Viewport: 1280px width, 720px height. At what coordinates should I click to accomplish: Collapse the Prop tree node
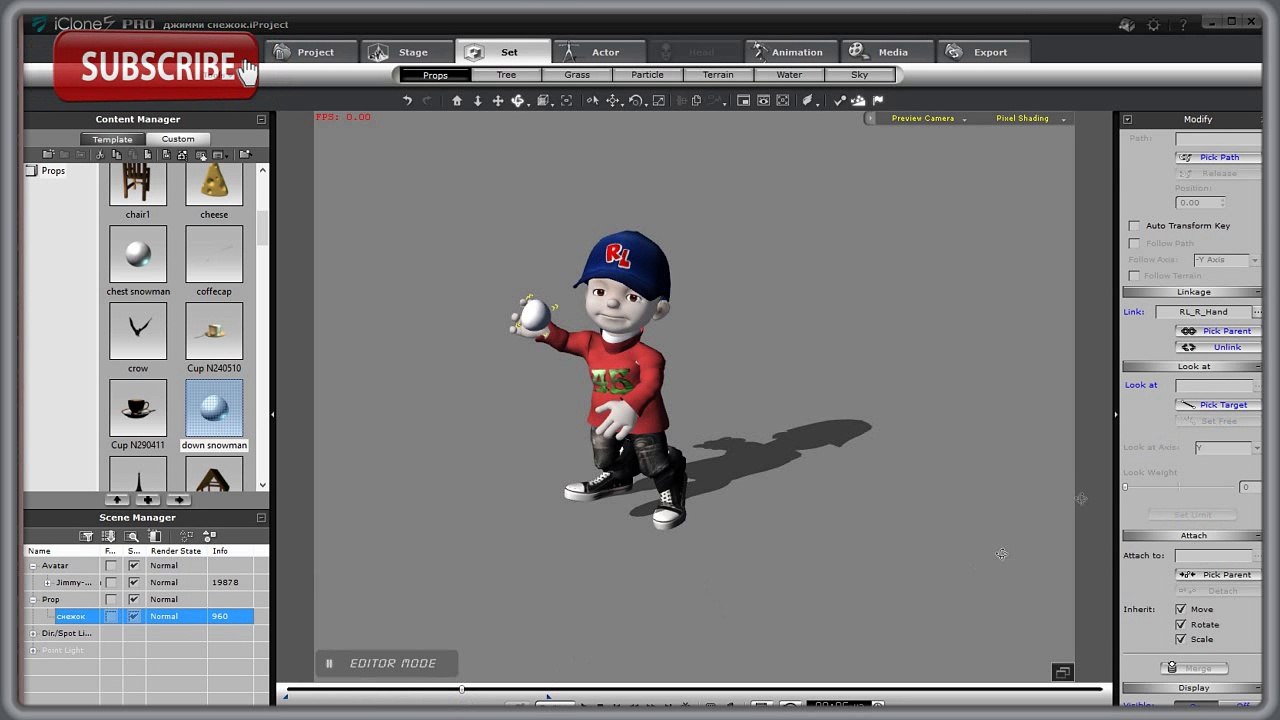click(x=33, y=600)
